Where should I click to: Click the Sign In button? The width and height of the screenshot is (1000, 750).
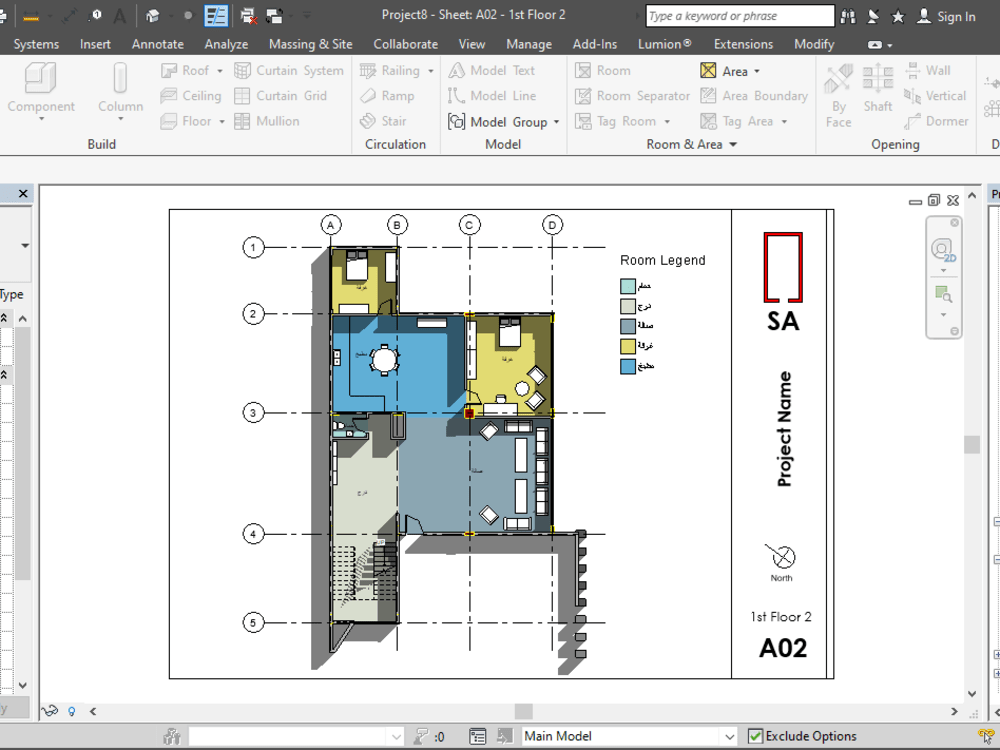pos(946,17)
